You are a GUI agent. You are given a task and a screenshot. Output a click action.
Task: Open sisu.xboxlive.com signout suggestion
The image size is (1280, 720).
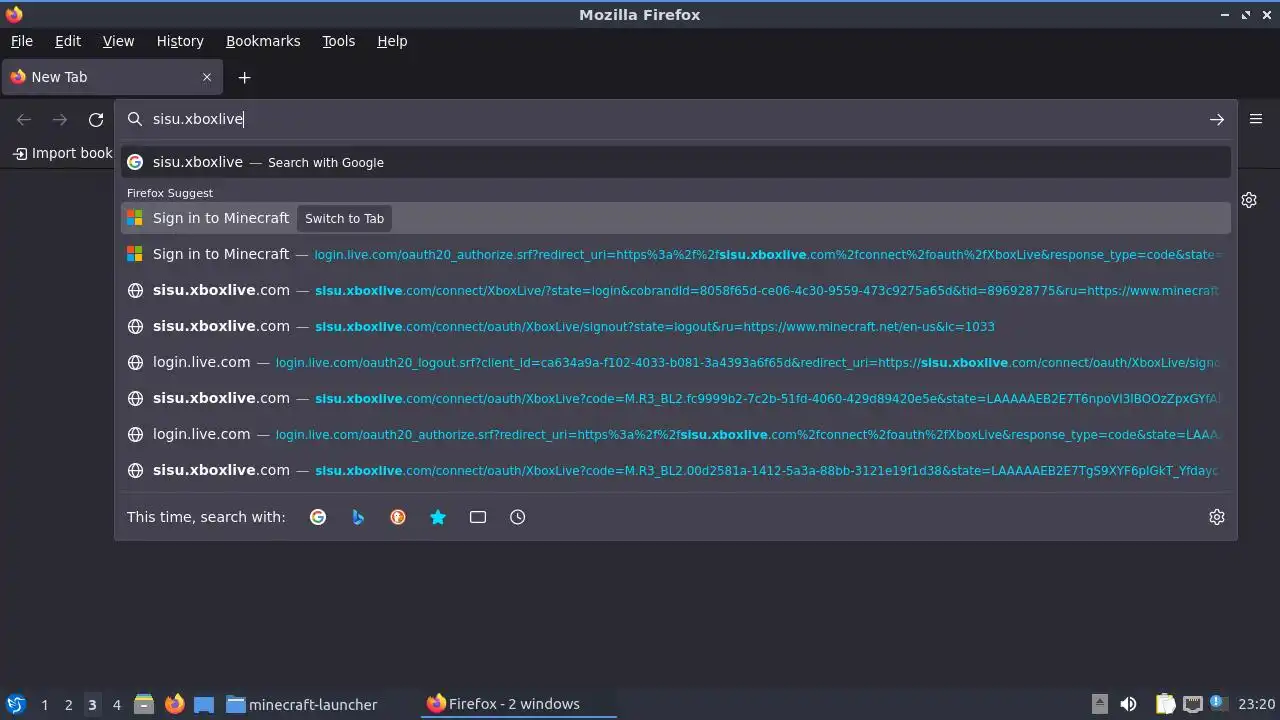[676, 326]
